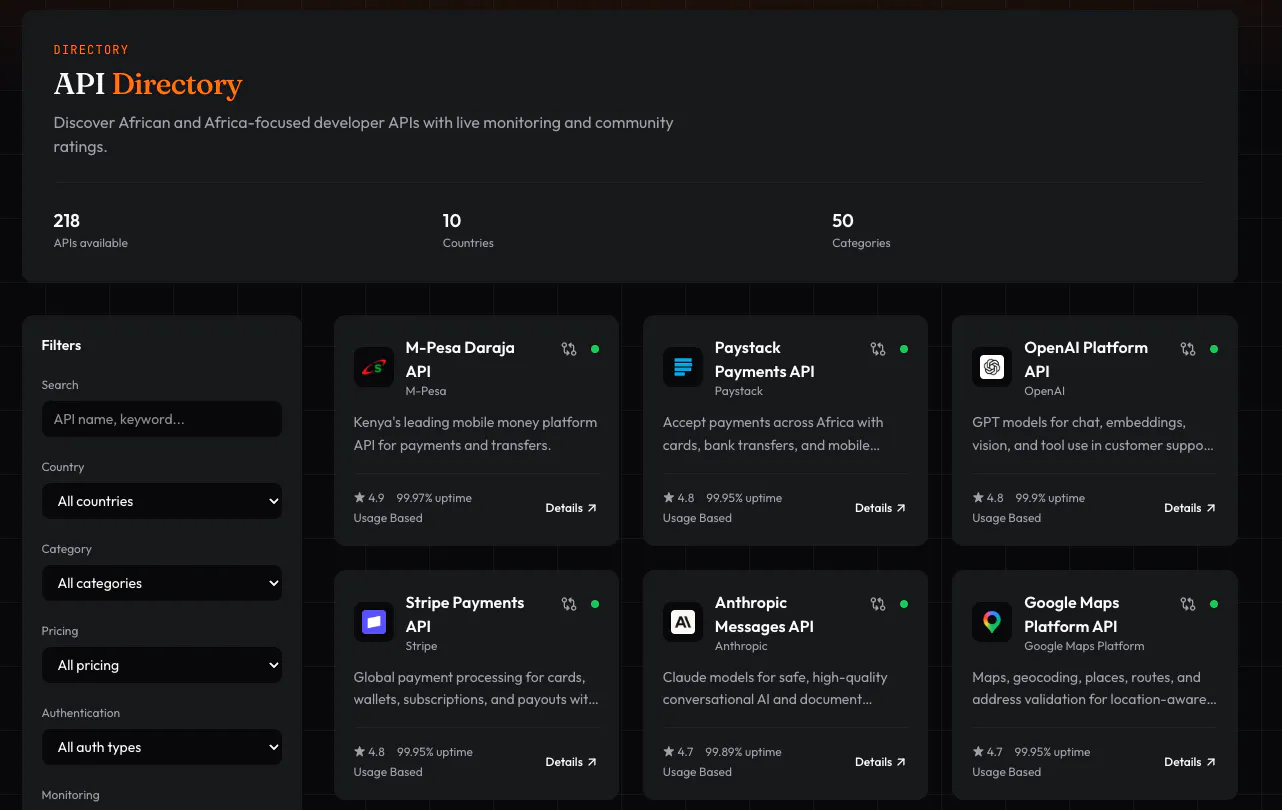This screenshot has height=810, width=1282.
Task: Open Details for Google Maps Platform API
Action: coord(1190,762)
